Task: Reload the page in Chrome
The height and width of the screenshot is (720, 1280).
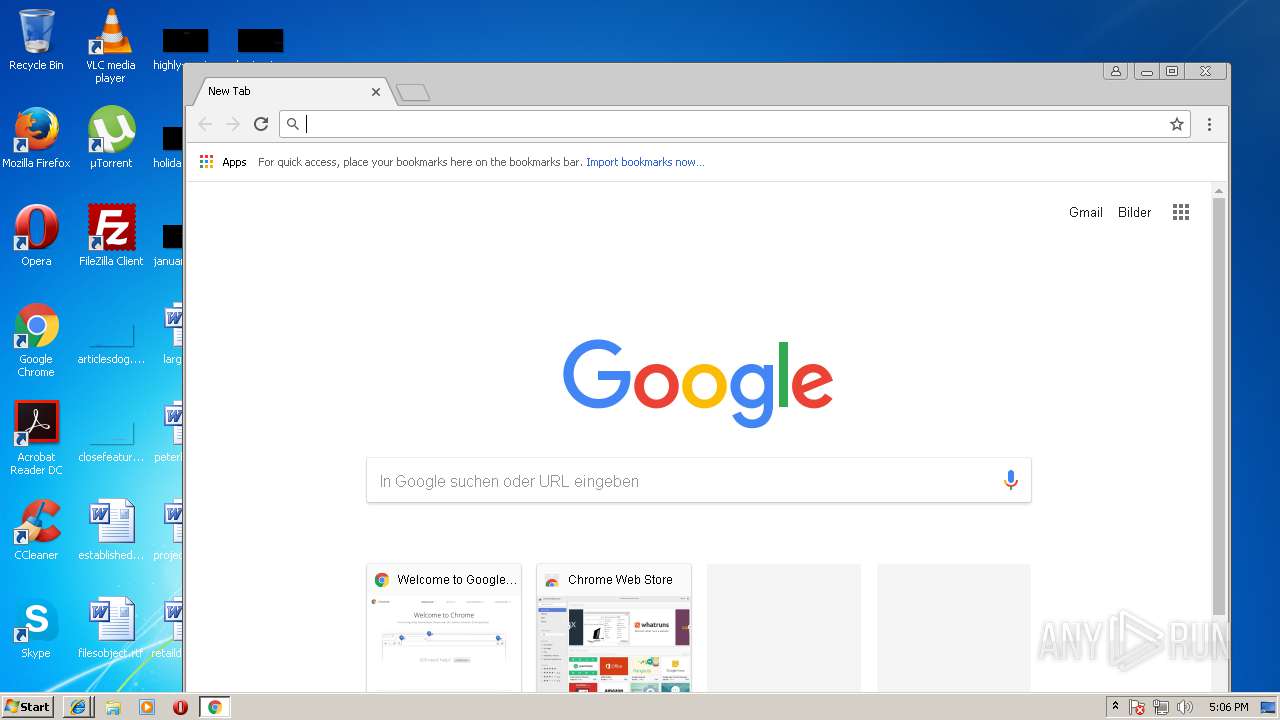Action: click(261, 124)
